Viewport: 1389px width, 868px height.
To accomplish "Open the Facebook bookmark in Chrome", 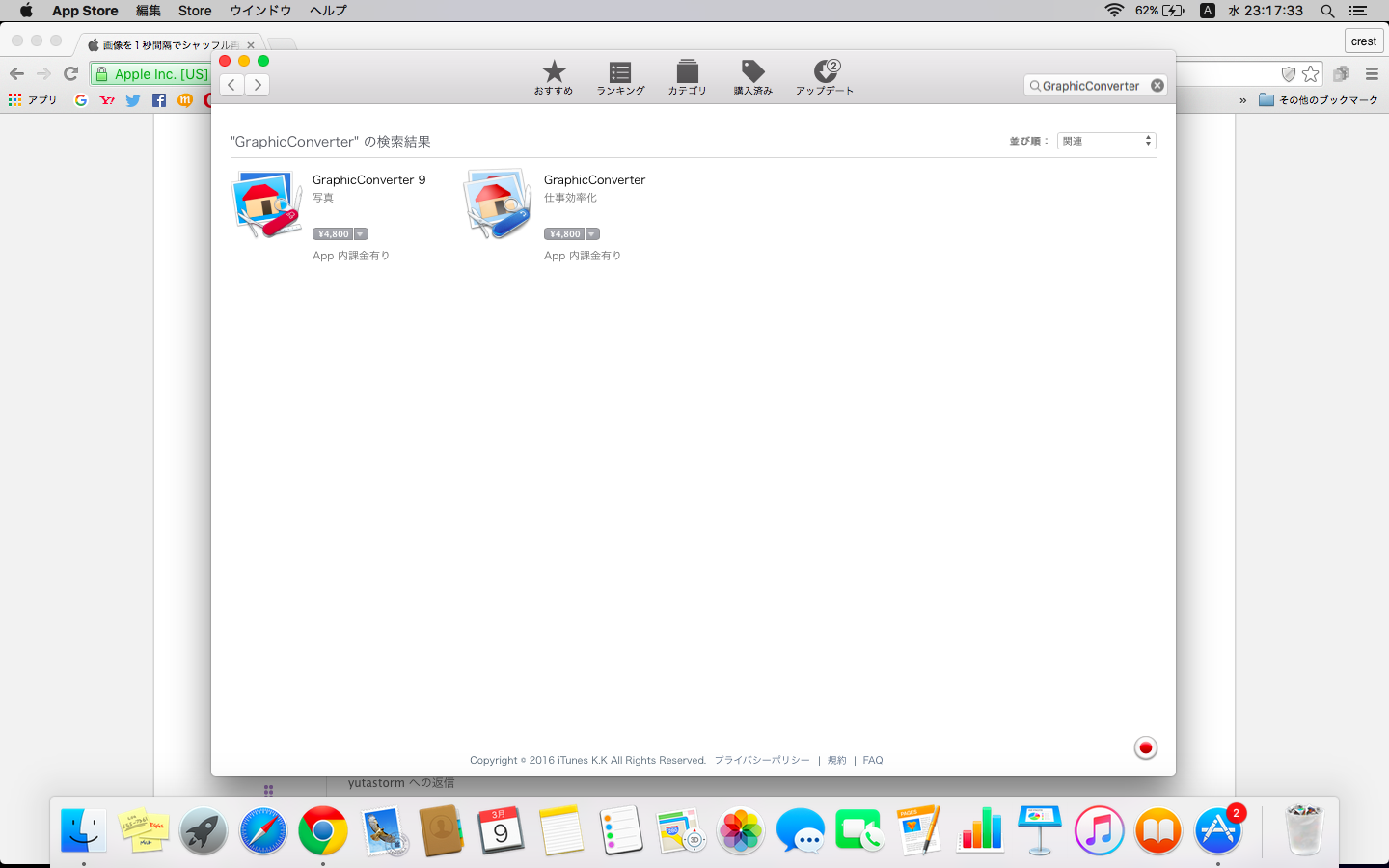I will (x=159, y=100).
